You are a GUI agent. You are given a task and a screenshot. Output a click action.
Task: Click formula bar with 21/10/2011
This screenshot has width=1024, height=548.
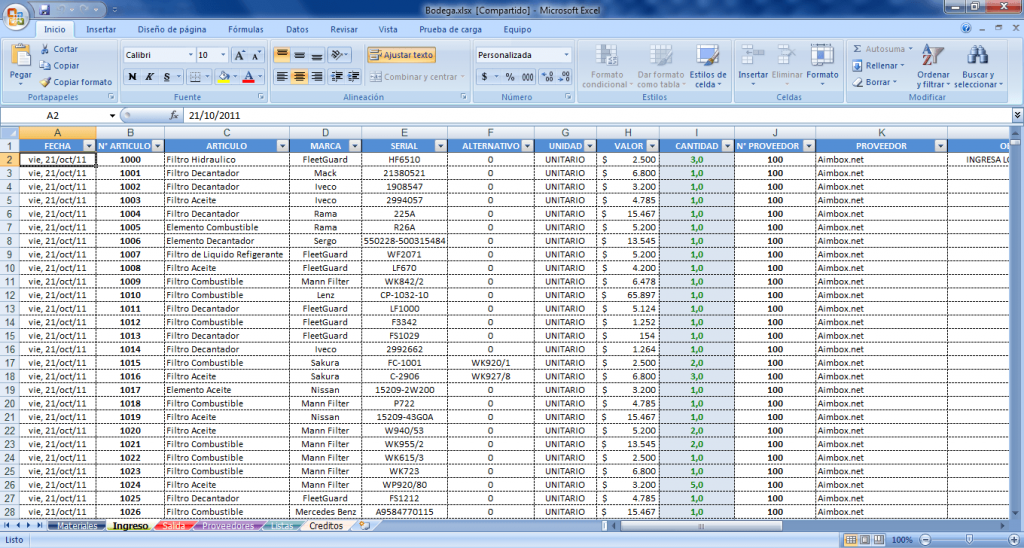coord(596,115)
